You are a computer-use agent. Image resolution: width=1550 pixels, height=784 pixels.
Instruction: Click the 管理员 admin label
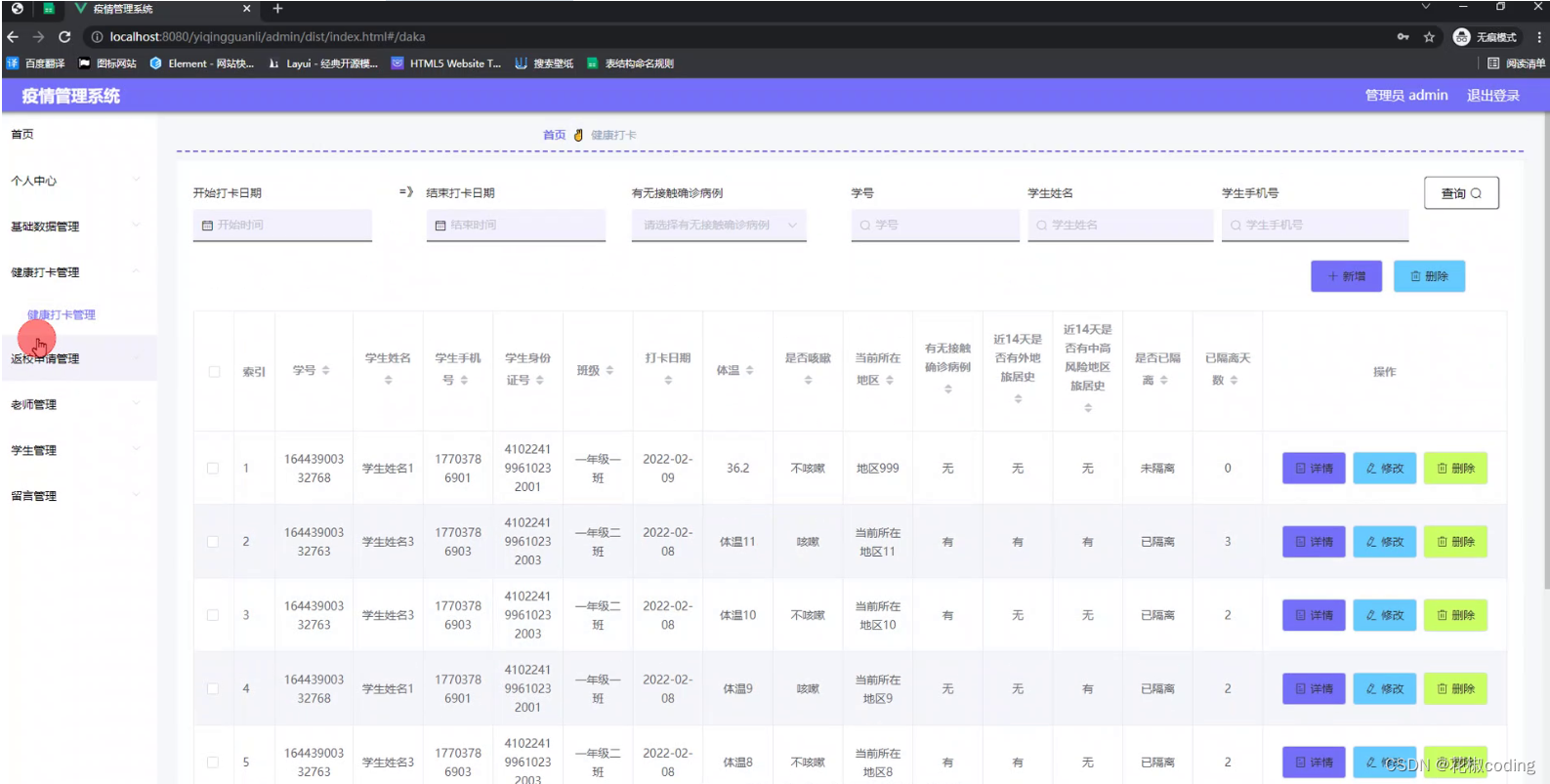point(1405,96)
